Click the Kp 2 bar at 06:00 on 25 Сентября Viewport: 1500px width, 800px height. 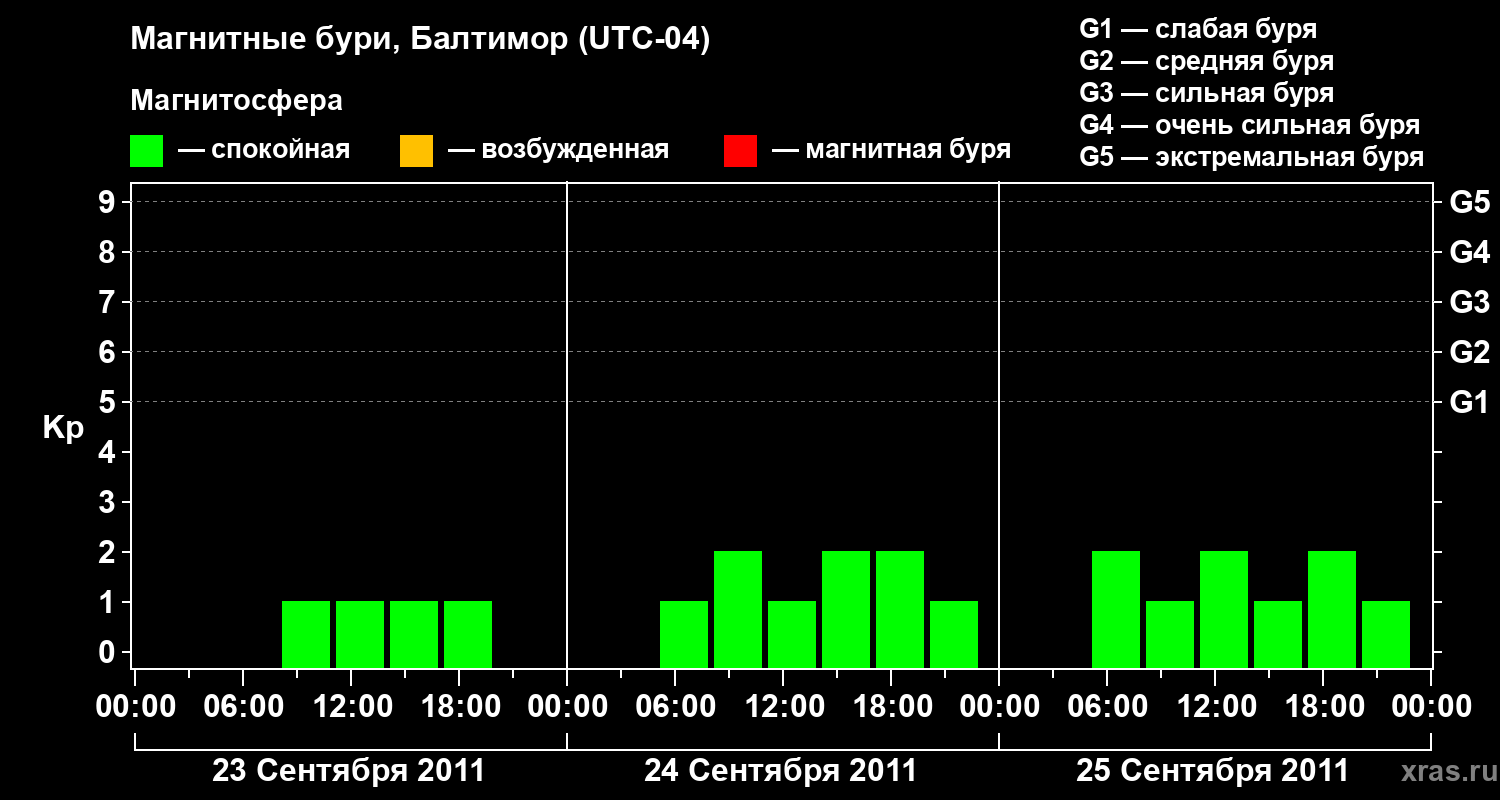1116,609
